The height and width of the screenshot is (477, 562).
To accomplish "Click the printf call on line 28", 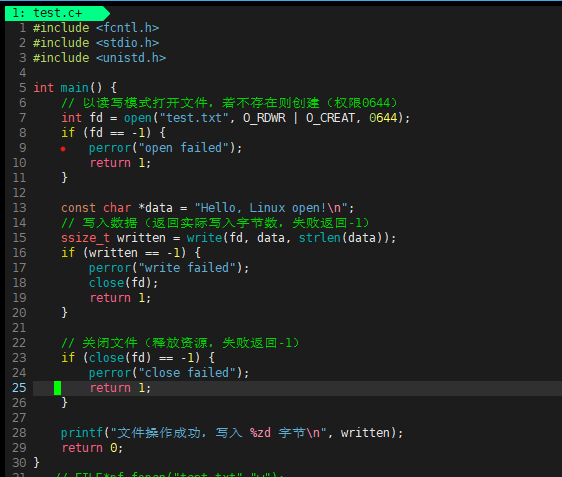I will click(82, 433).
